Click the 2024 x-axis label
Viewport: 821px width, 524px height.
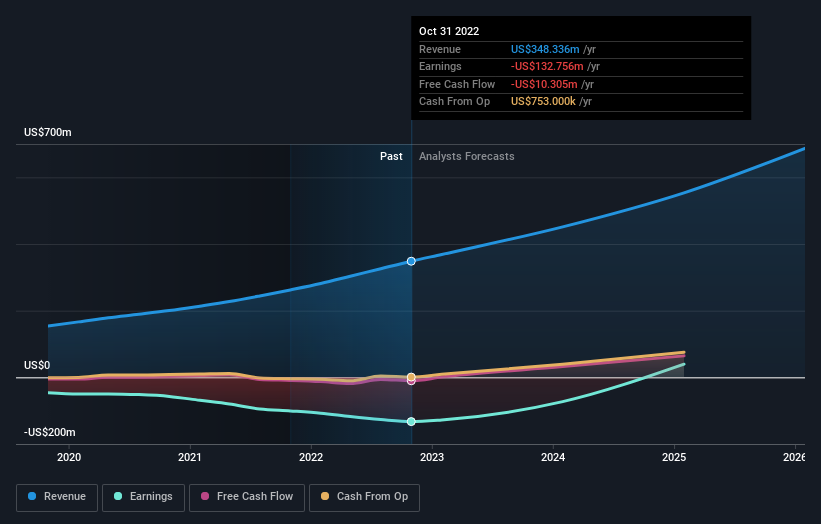(x=553, y=457)
